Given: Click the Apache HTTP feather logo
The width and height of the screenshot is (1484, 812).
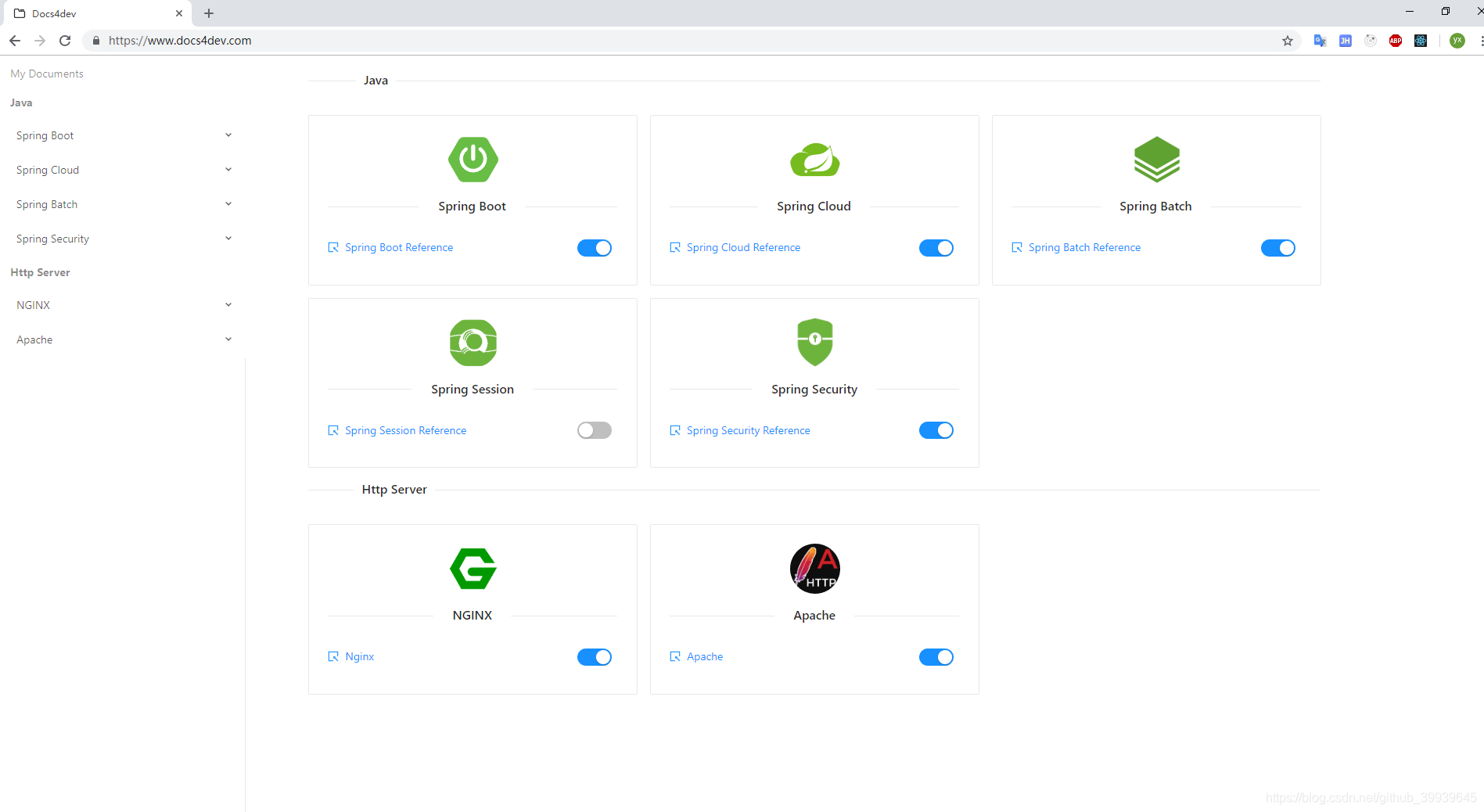Looking at the screenshot, I should [814, 569].
